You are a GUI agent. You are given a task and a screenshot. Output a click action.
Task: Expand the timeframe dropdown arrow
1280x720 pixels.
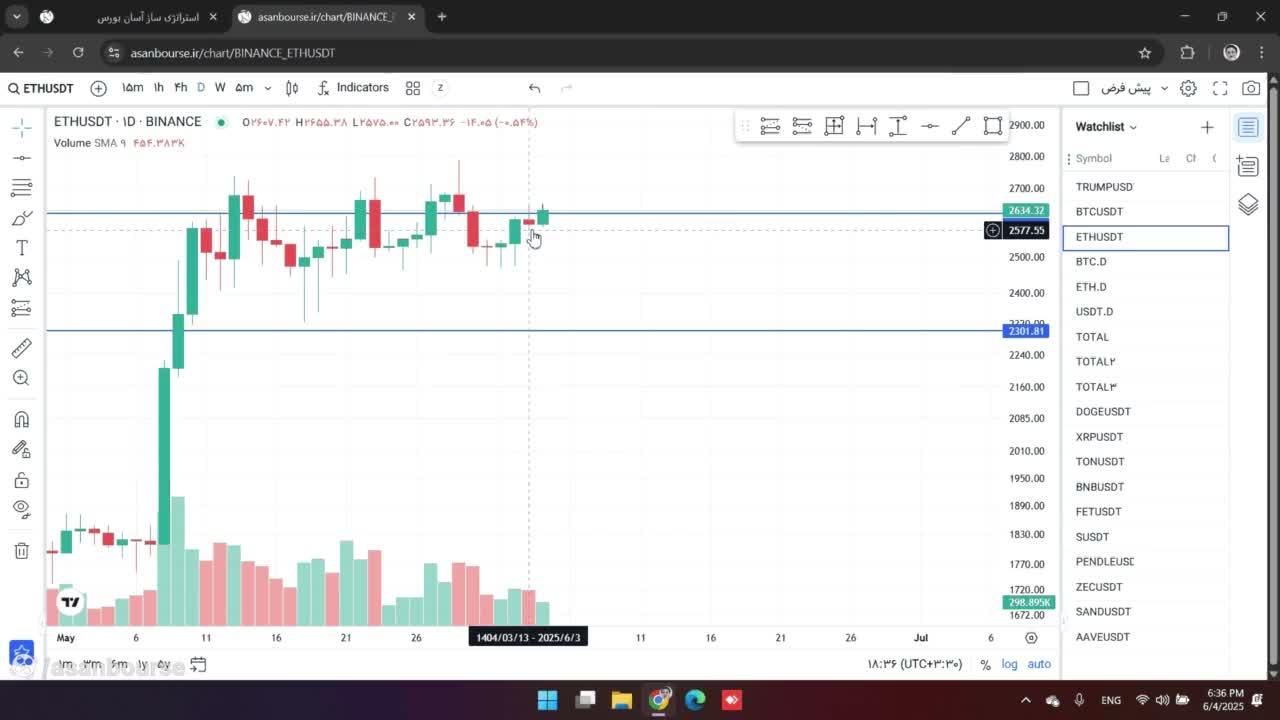(x=267, y=88)
